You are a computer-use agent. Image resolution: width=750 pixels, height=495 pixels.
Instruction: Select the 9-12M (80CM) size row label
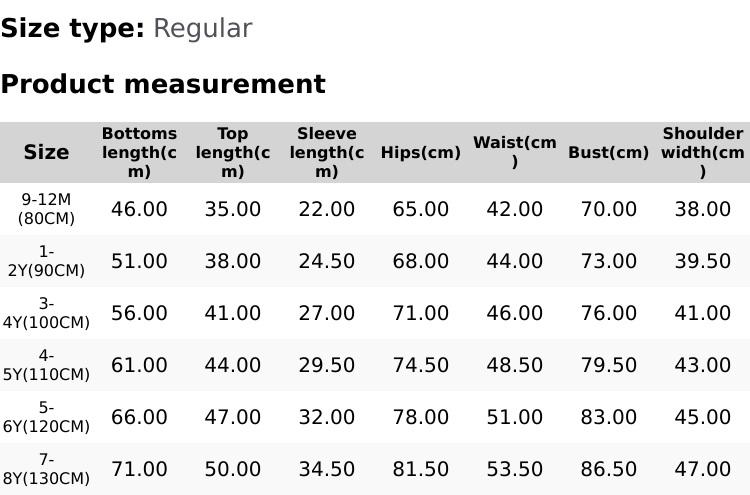click(46, 209)
